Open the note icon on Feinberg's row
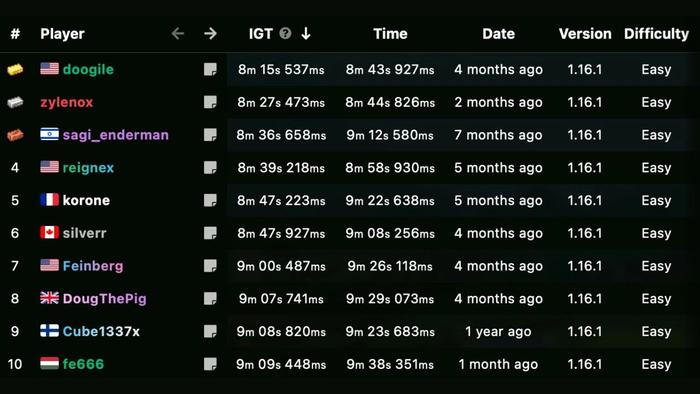The image size is (700, 394). pyautogui.click(x=210, y=266)
